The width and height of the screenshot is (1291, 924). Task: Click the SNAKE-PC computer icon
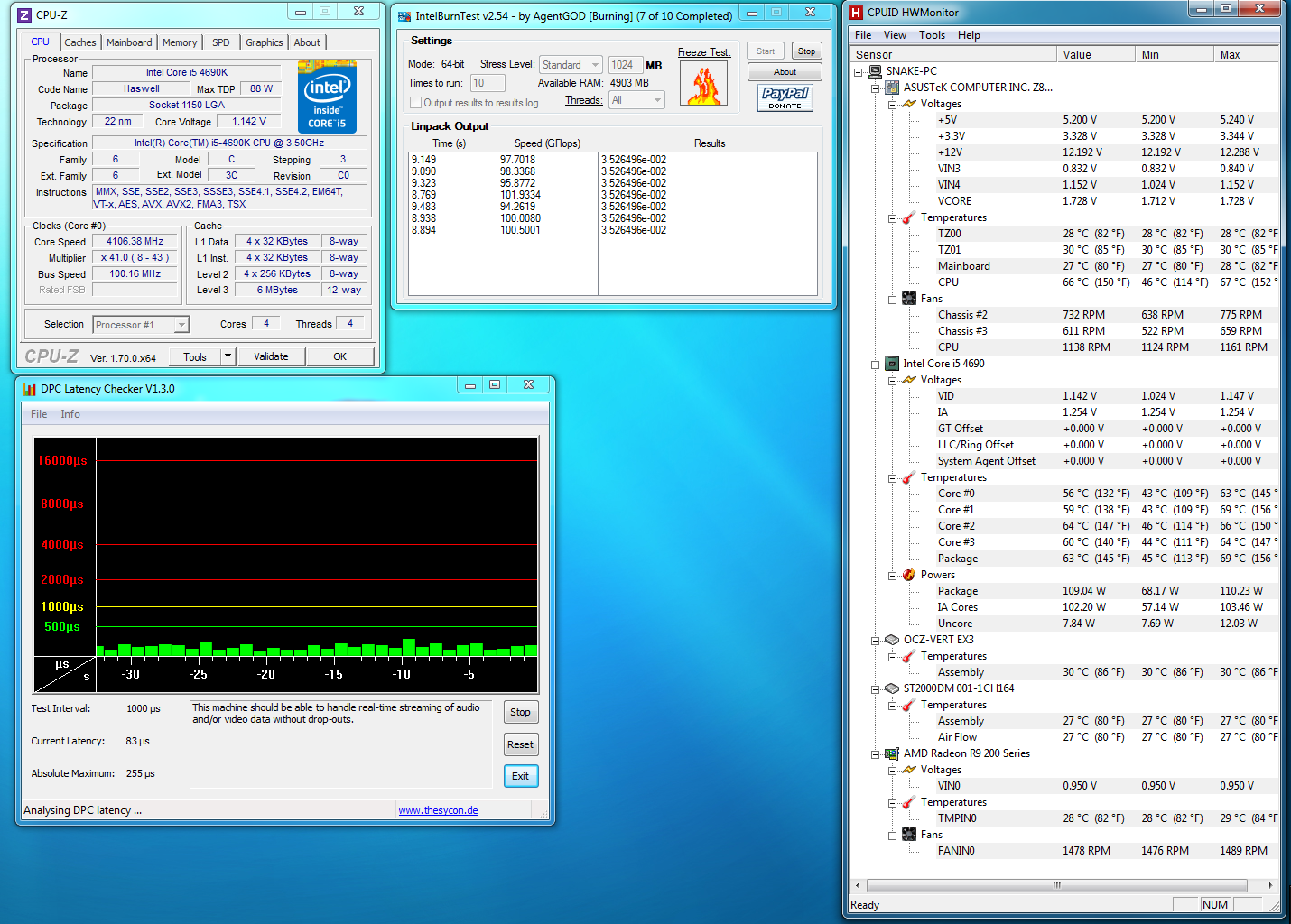874,71
